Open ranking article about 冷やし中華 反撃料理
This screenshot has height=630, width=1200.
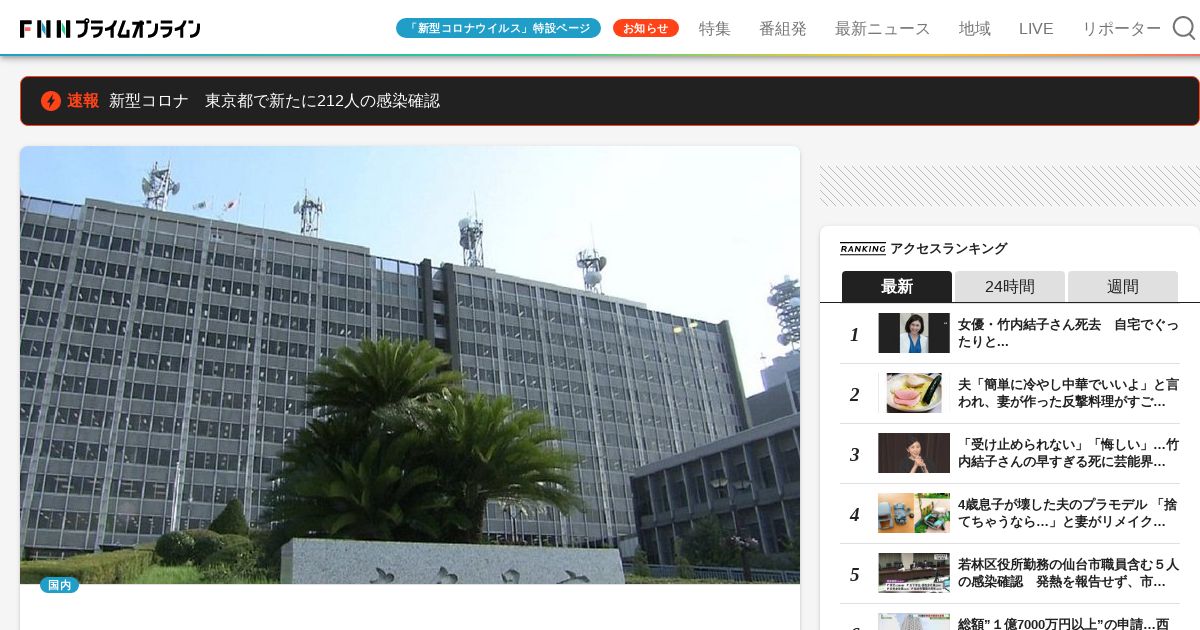pyautogui.click(x=1068, y=393)
